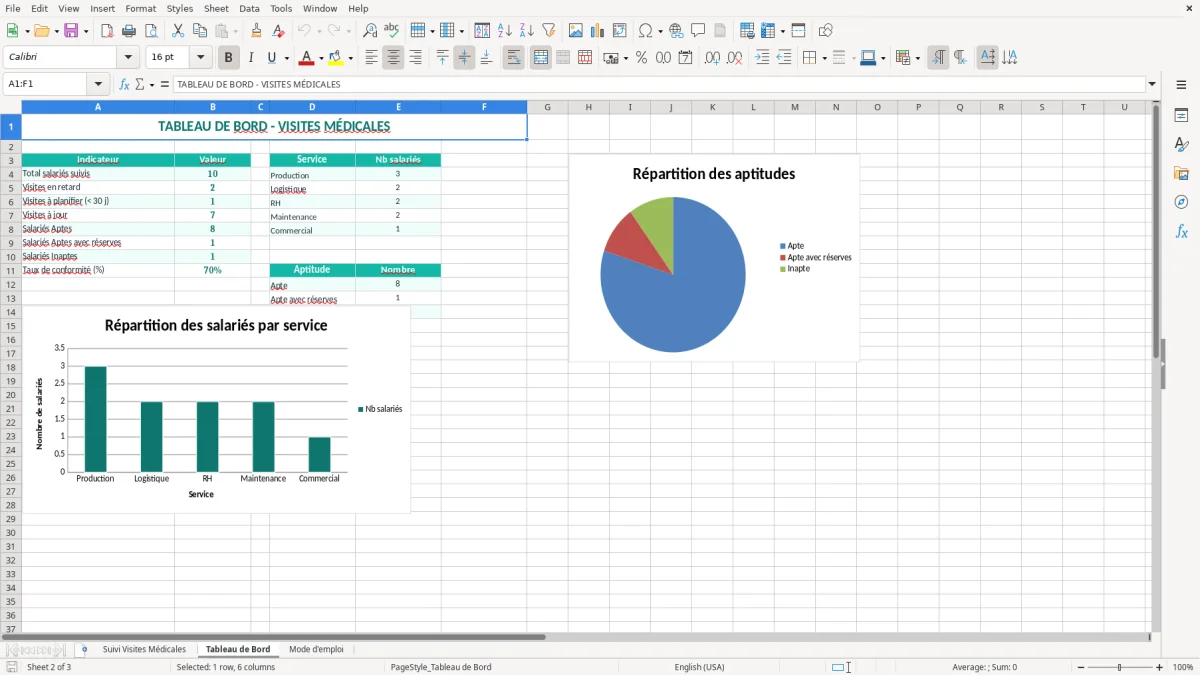Toggle Bold formatting
1200x675 pixels.
pyautogui.click(x=228, y=58)
